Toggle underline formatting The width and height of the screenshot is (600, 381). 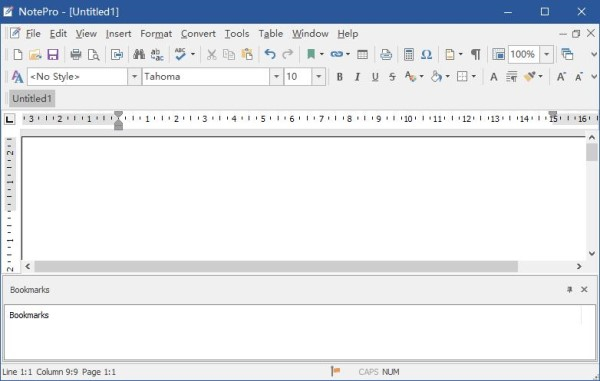(375, 77)
